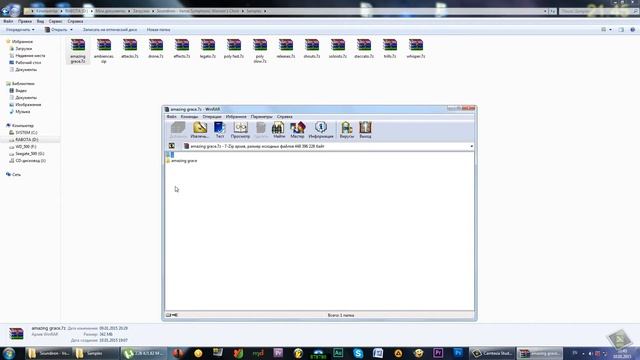Select the attacks.7z archive in Explorer
This screenshot has height=360, width=640.
pos(130,48)
